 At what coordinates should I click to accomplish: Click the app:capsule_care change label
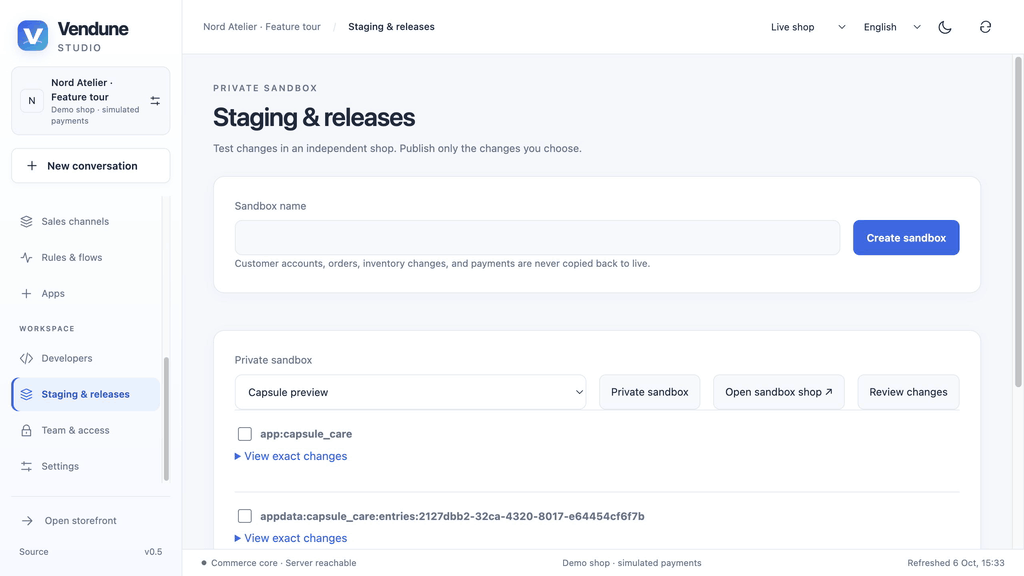[x=306, y=434]
